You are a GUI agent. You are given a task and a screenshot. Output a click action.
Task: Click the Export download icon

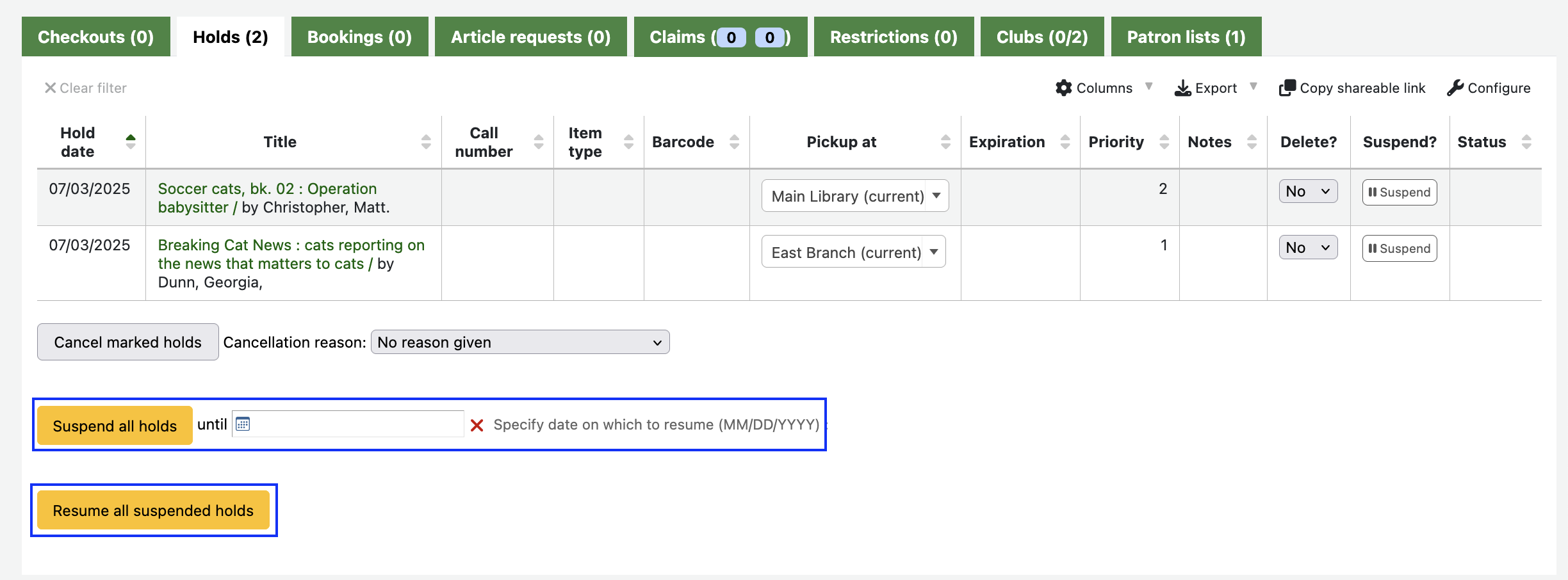pos(1182,88)
